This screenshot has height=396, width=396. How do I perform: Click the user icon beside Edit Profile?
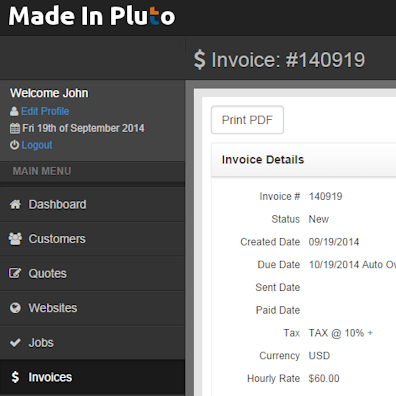click(x=14, y=111)
